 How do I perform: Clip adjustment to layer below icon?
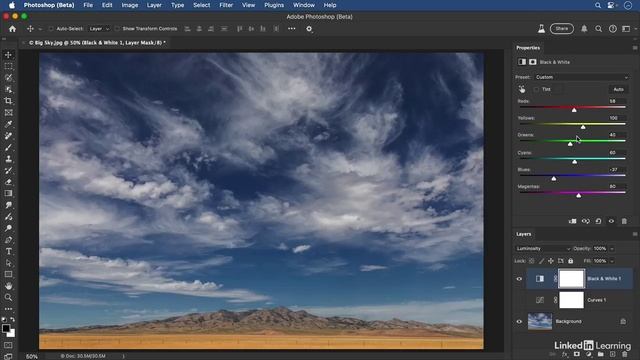coord(573,221)
